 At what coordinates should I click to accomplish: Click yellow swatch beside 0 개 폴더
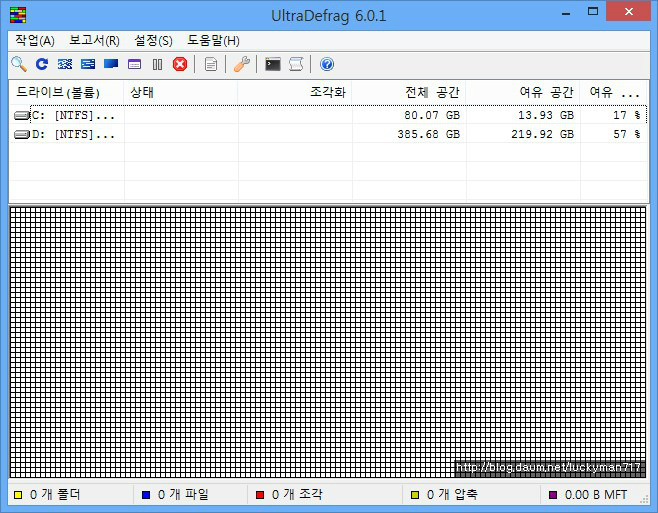pos(18,495)
